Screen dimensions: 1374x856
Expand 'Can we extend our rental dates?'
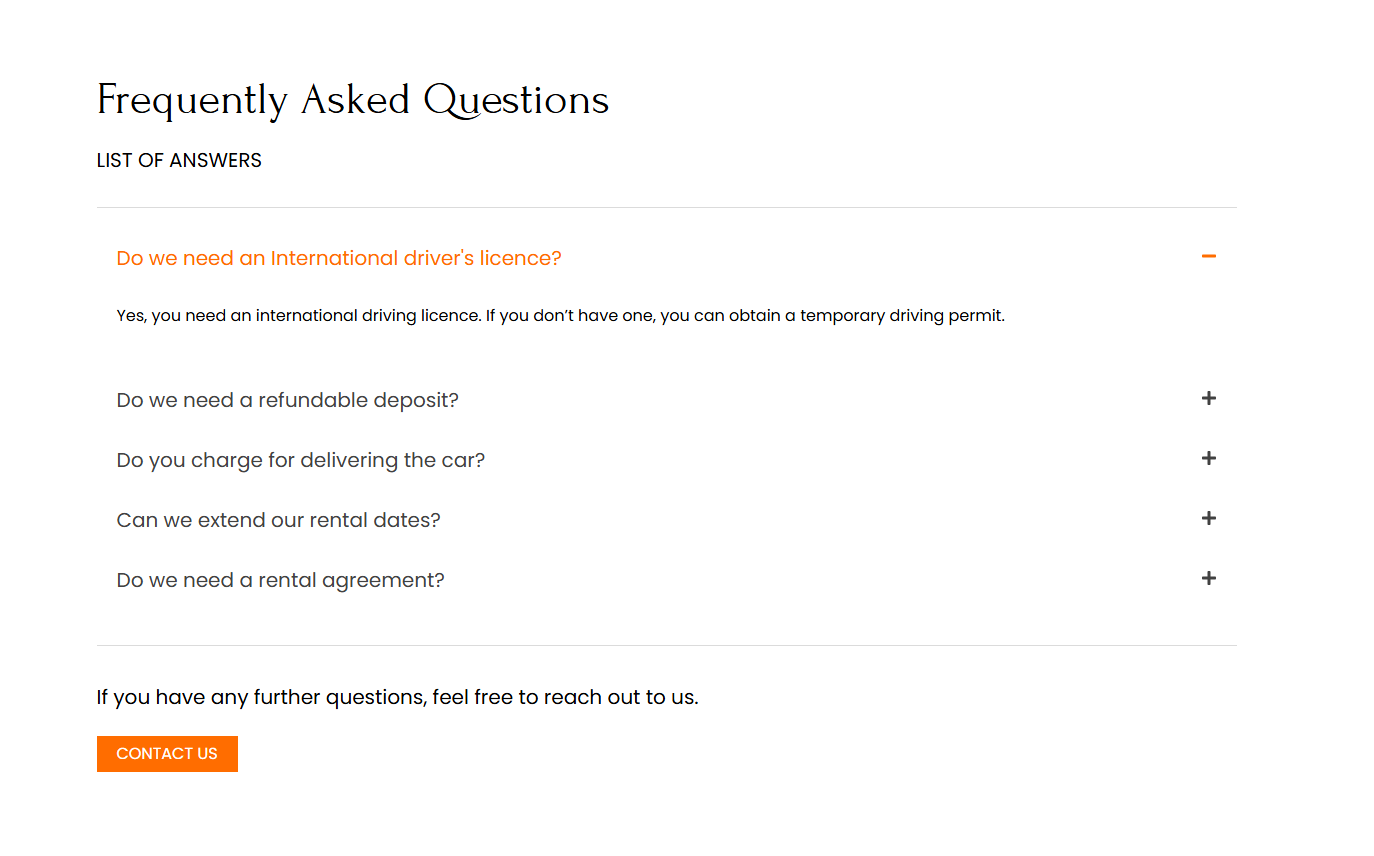[278, 520]
